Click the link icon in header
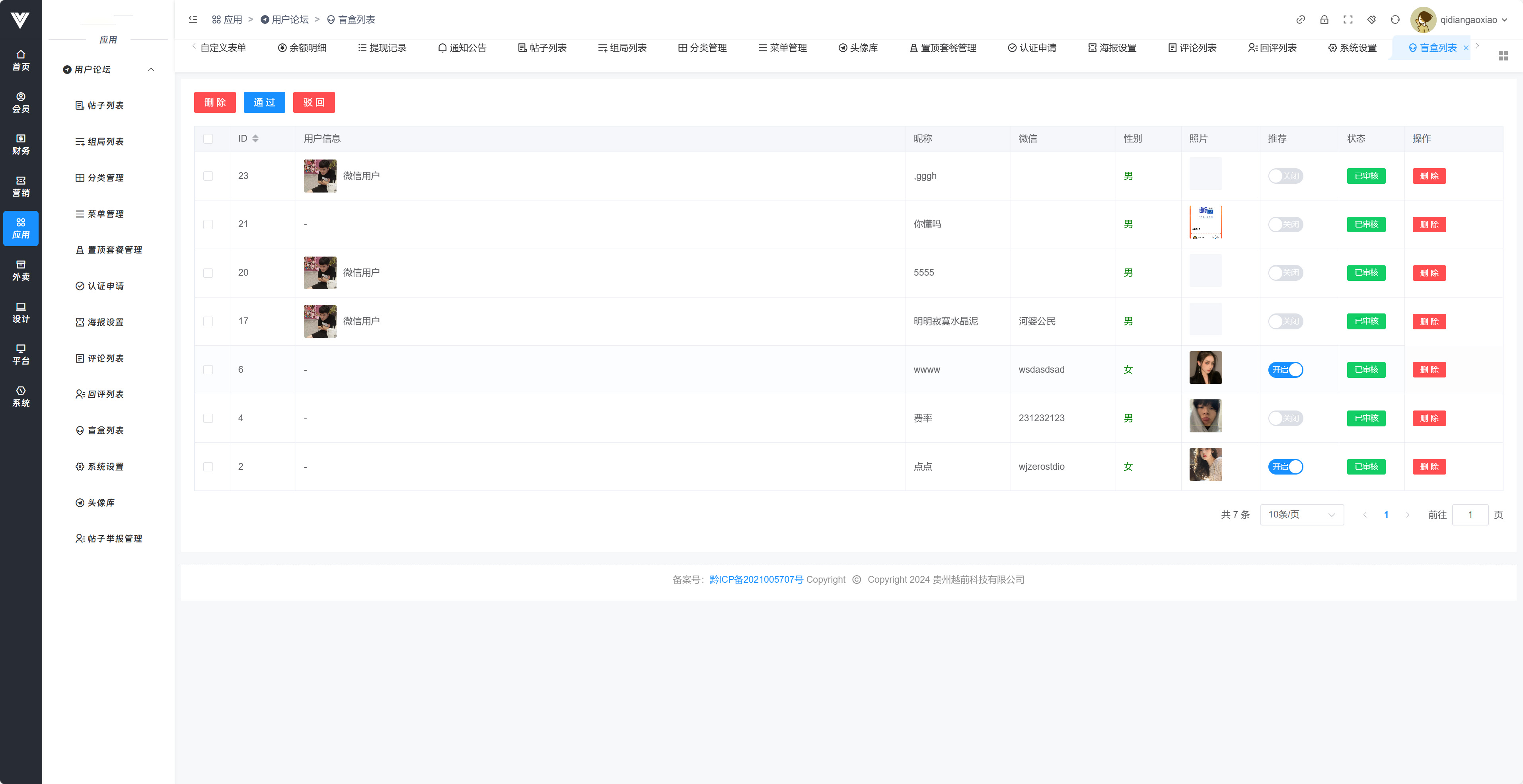1523x784 pixels. [1300, 19]
